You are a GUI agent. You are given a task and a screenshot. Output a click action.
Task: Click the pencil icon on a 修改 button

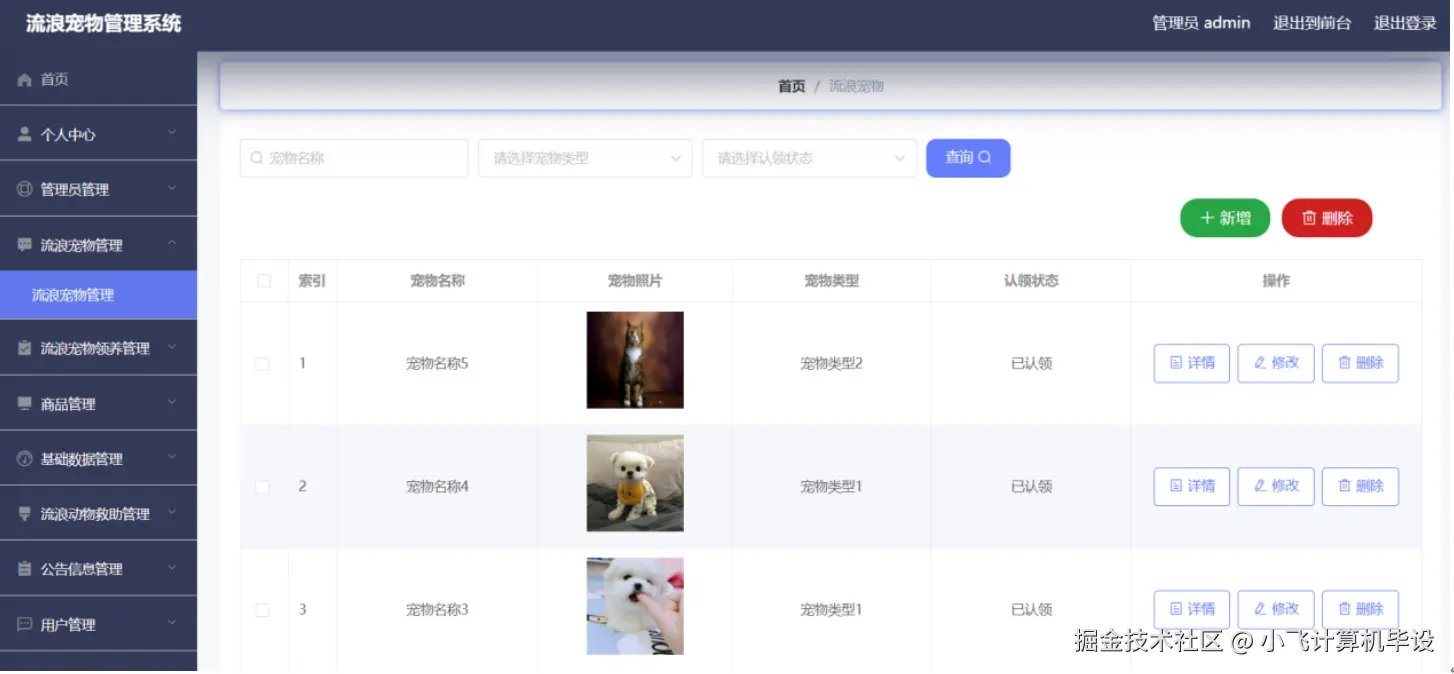pyautogui.click(x=1262, y=363)
